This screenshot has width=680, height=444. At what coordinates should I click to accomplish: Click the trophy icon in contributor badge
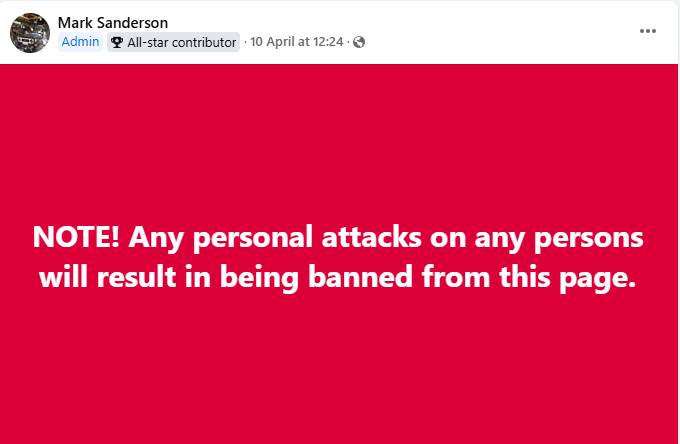click(x=117, y=42)
